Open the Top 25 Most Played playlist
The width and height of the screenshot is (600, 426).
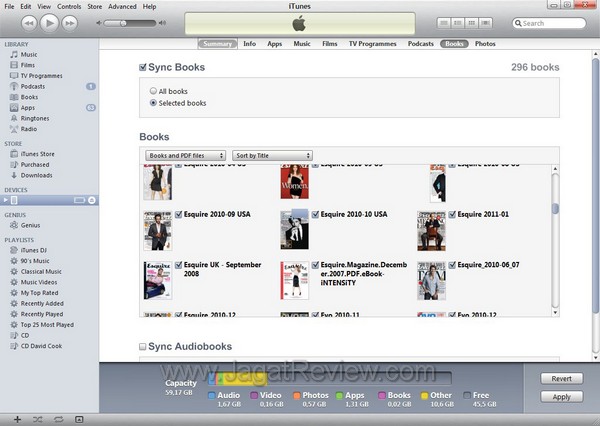coord(47,325)
